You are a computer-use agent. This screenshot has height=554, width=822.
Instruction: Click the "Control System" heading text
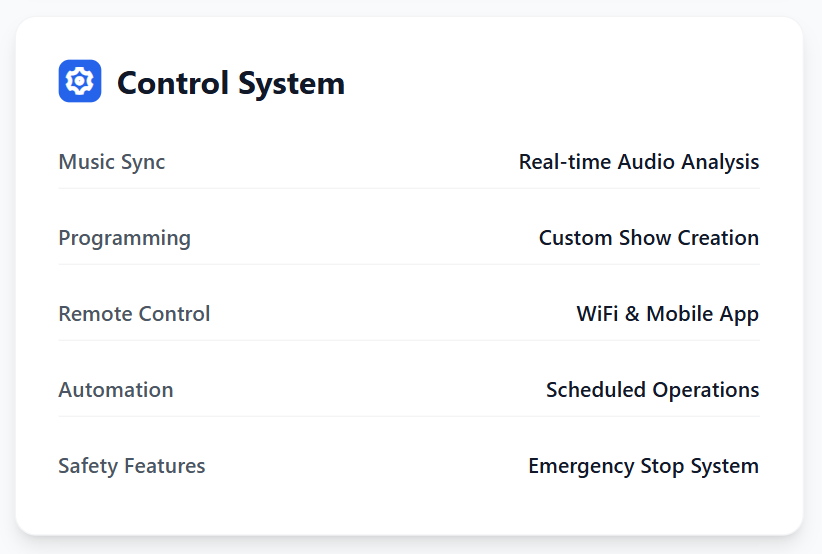point(231,83)
